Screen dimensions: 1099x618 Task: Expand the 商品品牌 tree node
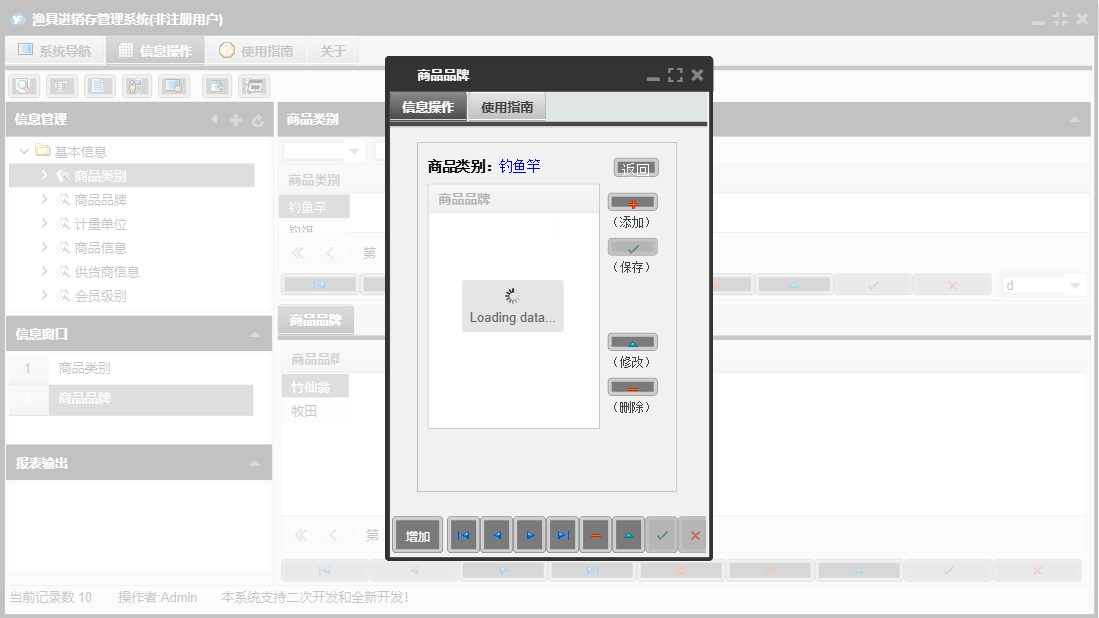tap(44, 199)
